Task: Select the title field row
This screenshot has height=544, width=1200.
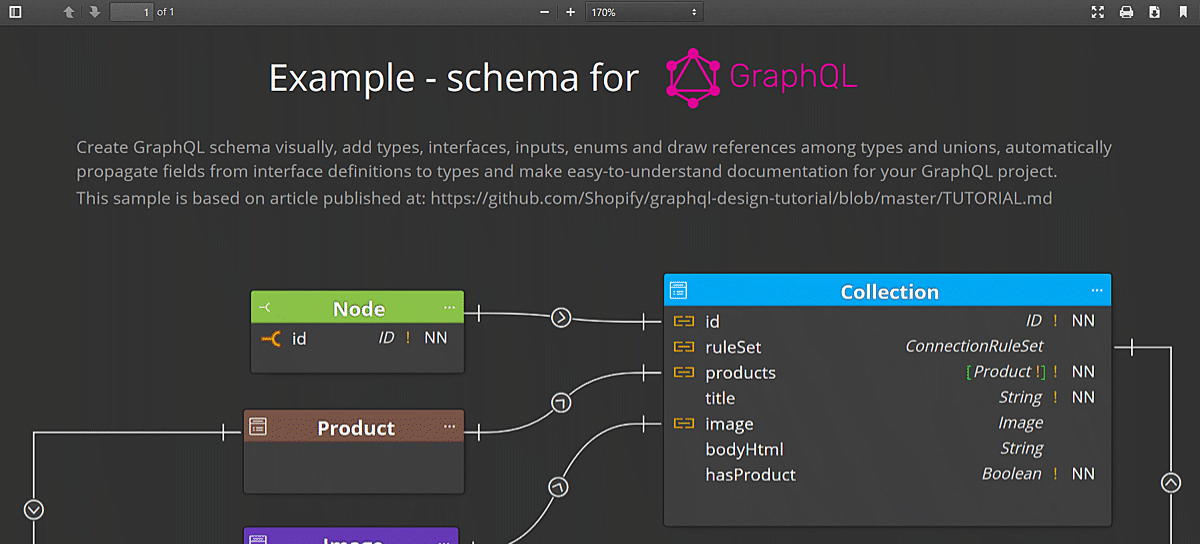Action: (887, 398)
